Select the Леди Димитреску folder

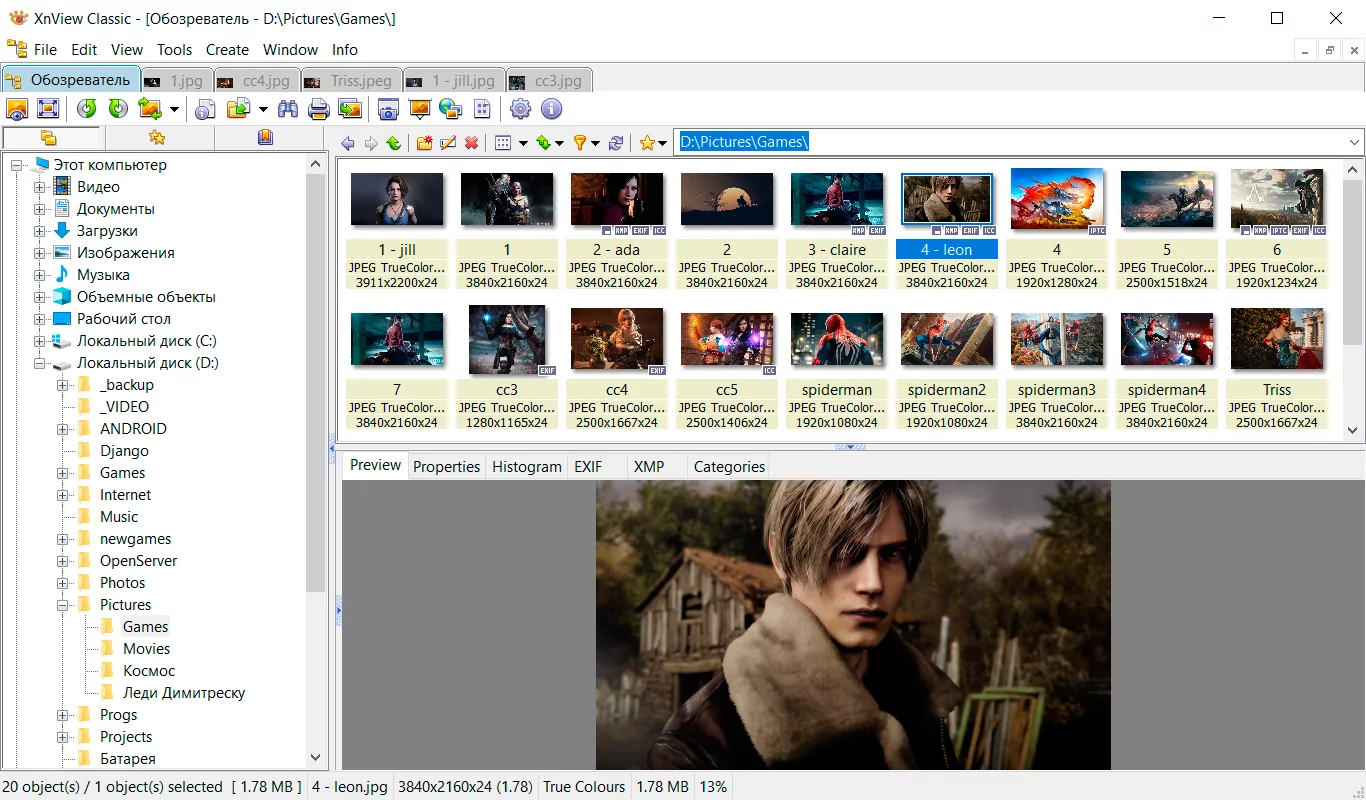click(x=183, y=693)
